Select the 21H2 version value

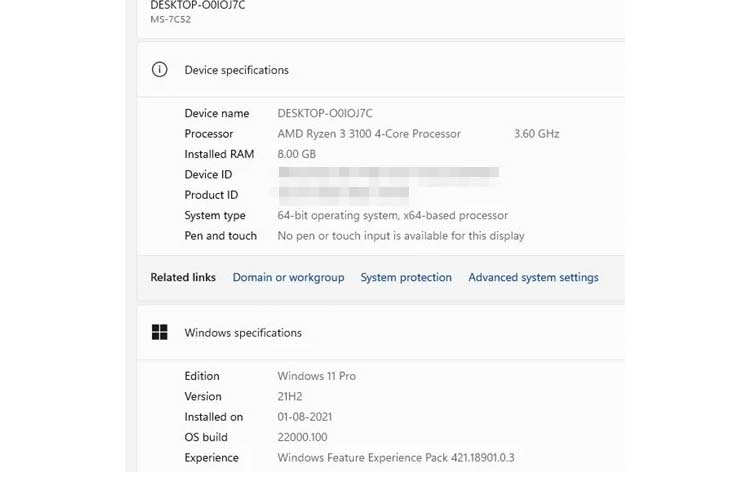(x=290, y=397)
